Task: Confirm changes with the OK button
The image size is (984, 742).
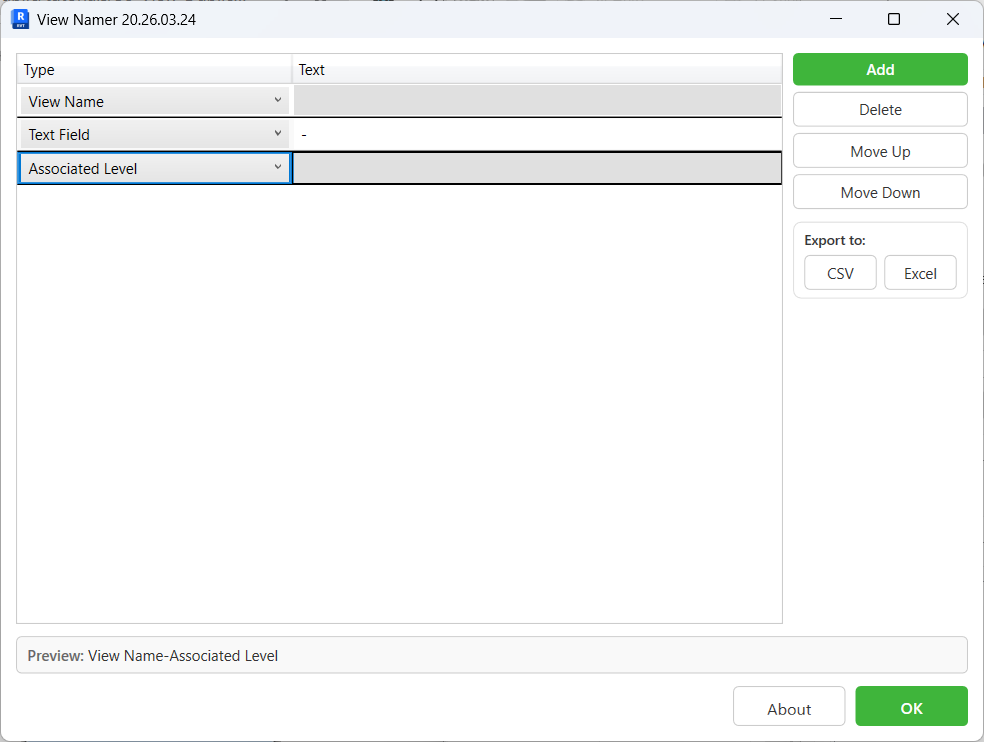Action: click(x=911, y=706)
